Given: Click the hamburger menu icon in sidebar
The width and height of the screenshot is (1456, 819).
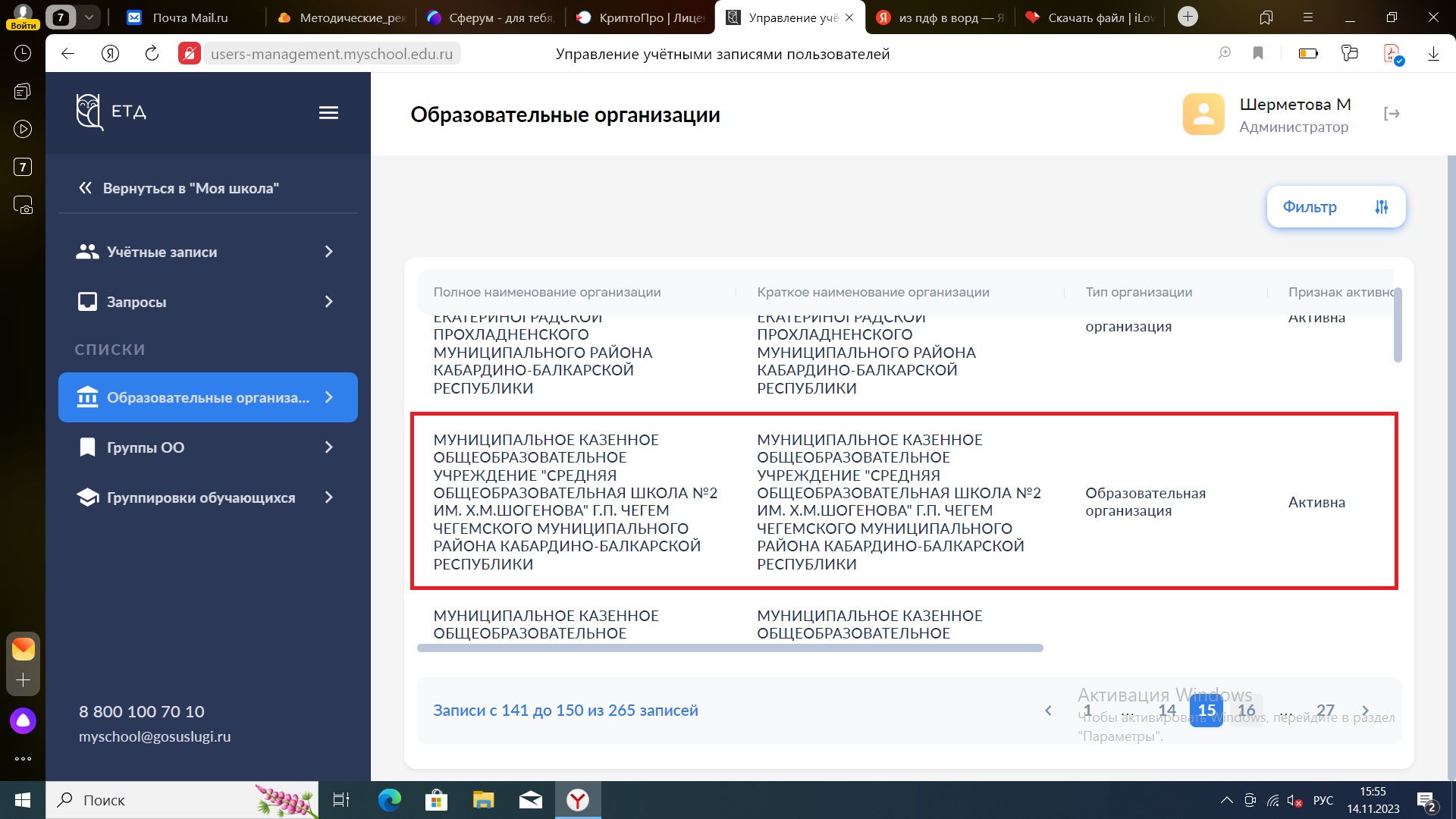Looking at the screenshot, I should pos(328,113).
